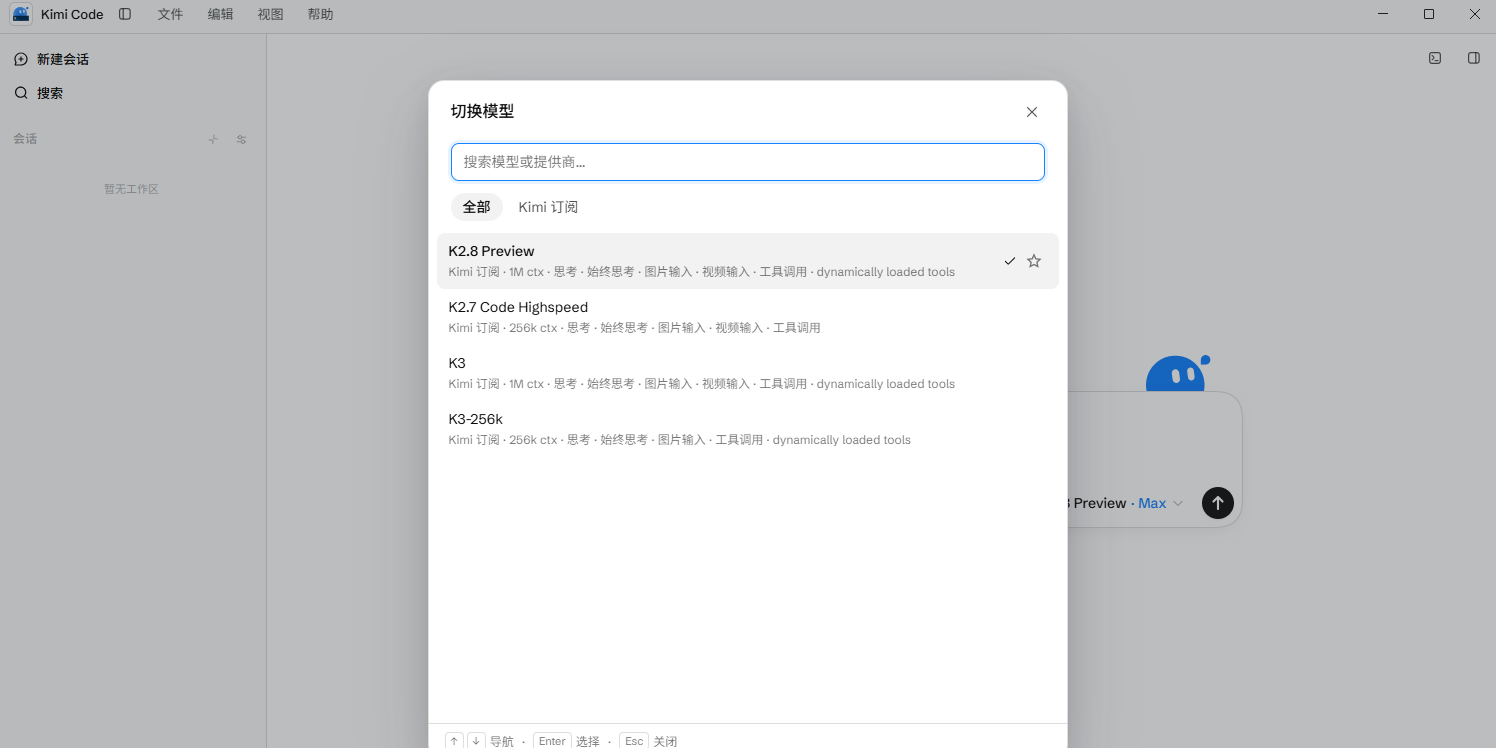Select the K2.8 Preview model
The width and height of the screenshot is (1496, 748).
pyautogui.click(x=748, y=261)
